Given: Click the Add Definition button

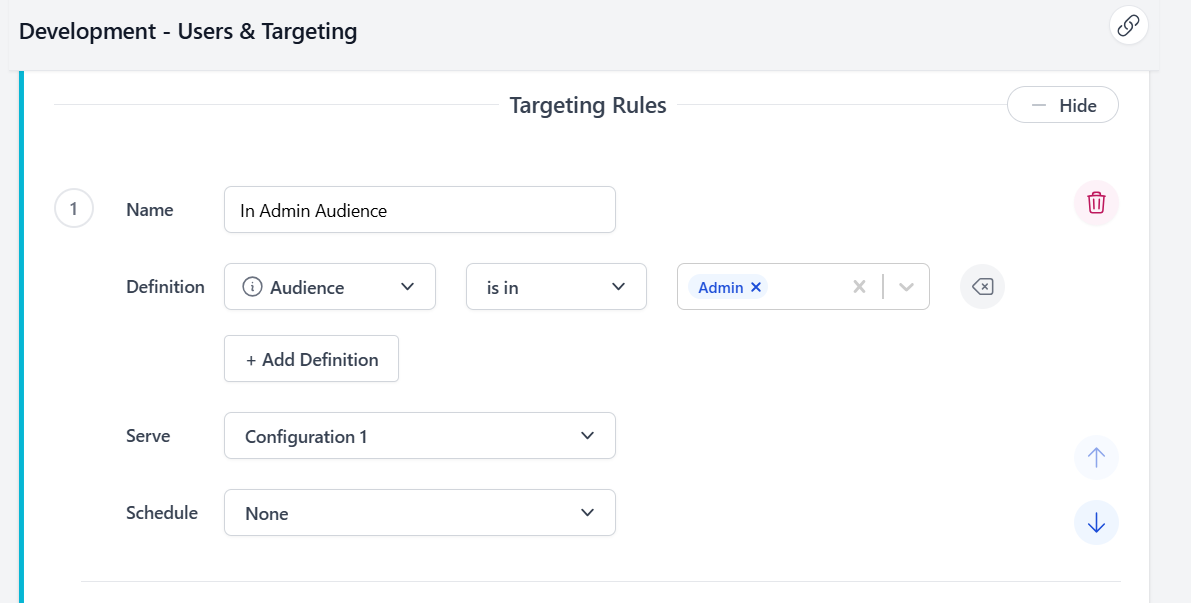Looking at the screenshot, I should point(311,358).
